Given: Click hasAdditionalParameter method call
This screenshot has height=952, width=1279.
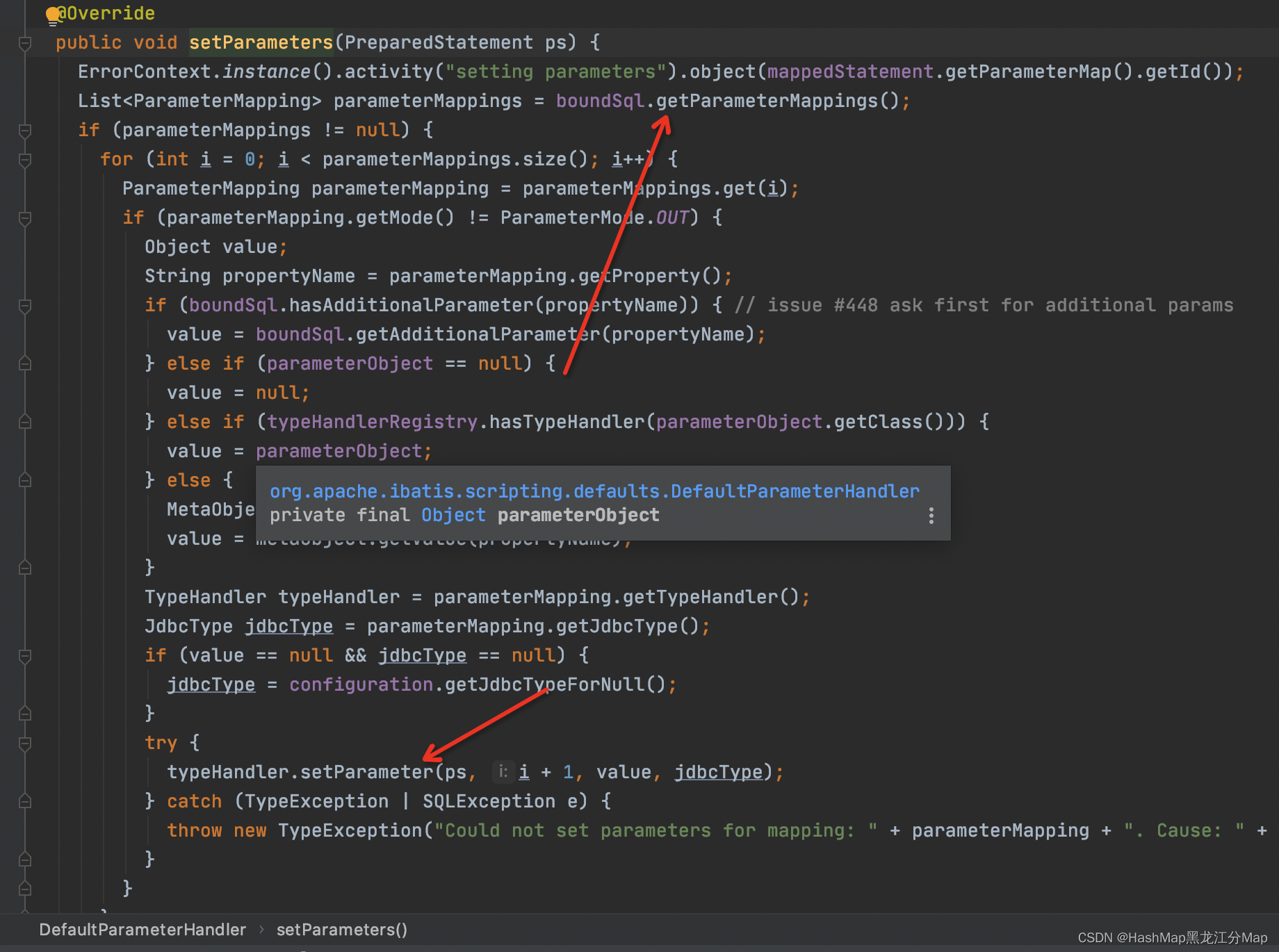Looking at the screenshot, I should click(411, 305).
